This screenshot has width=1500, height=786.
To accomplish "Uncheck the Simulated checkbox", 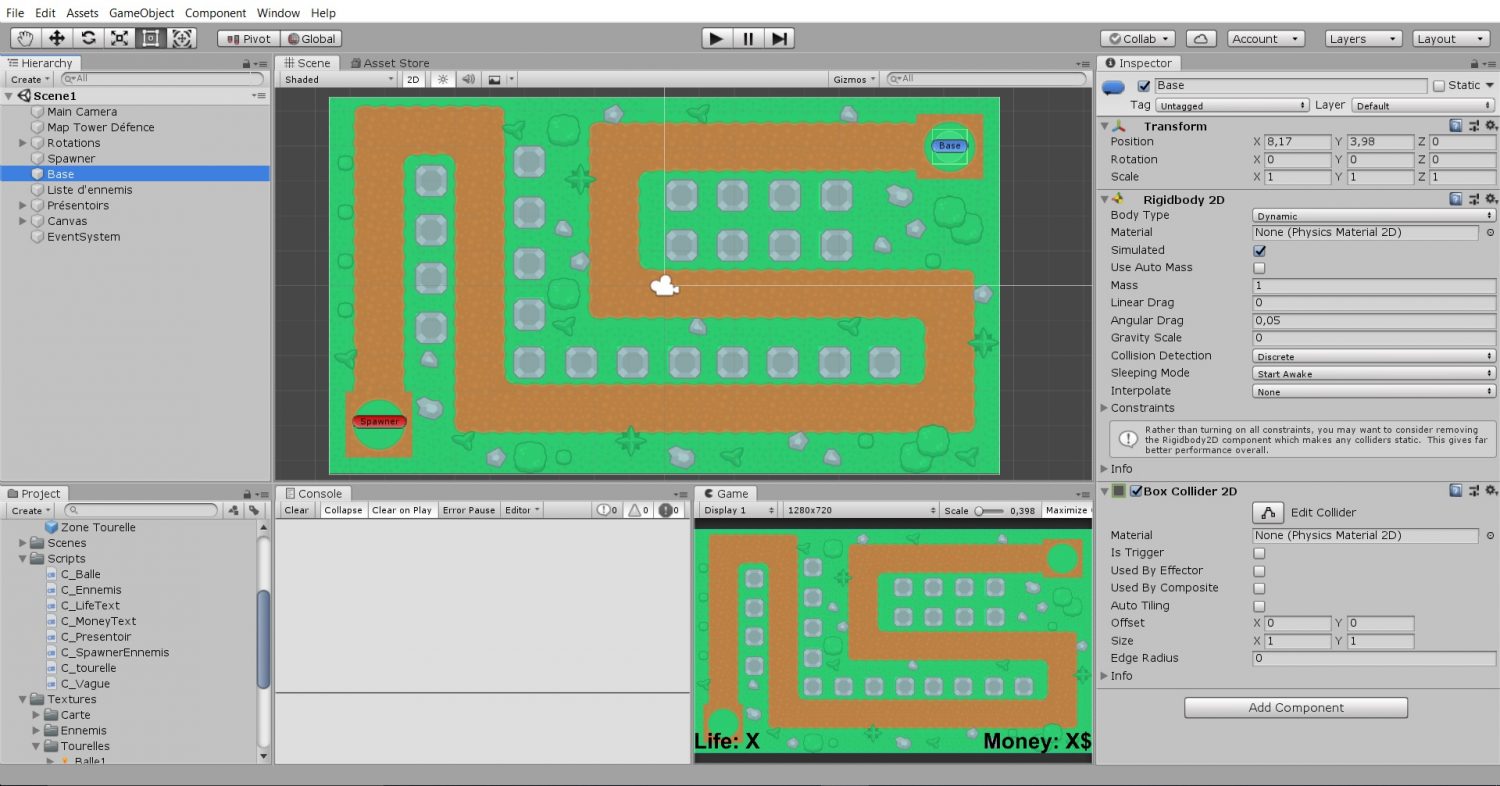I will pyautogui.click(x=1259, y=250).
